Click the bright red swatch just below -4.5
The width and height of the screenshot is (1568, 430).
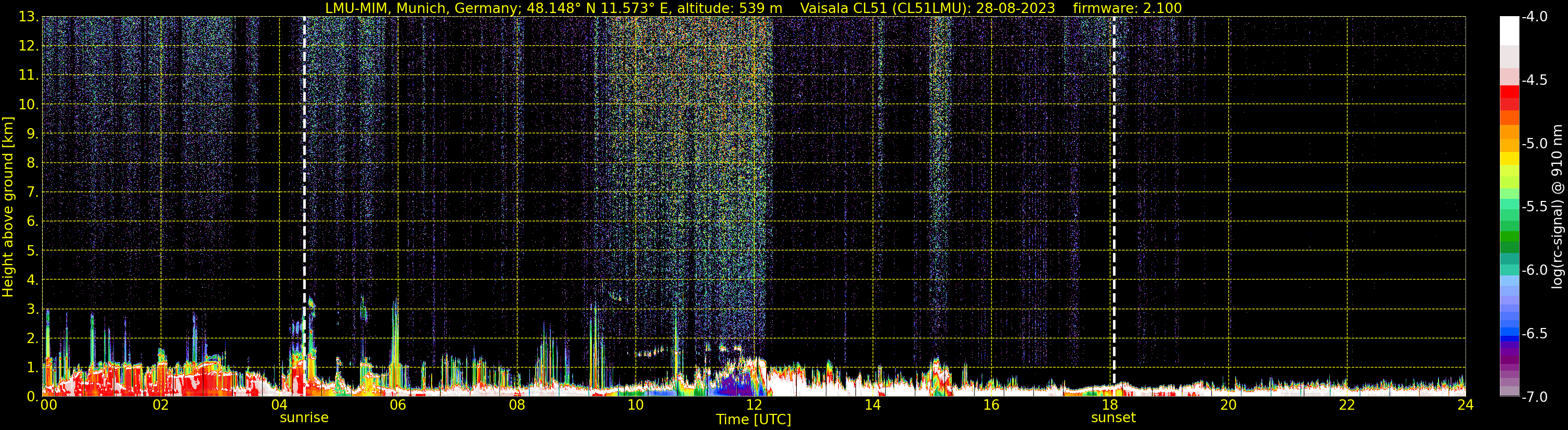(x=1510, y=91)
